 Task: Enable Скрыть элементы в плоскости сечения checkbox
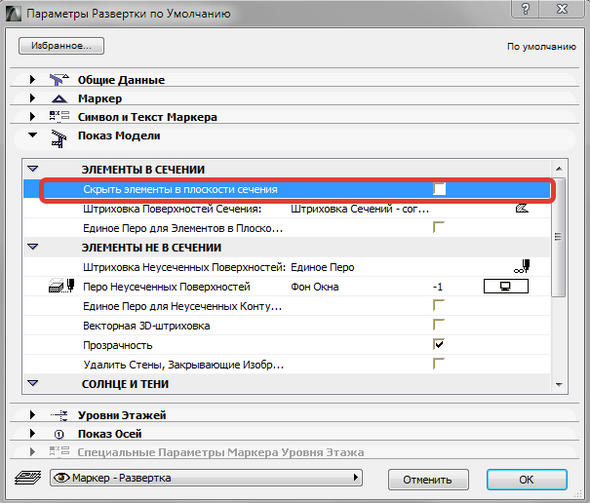tap(439, 189)
